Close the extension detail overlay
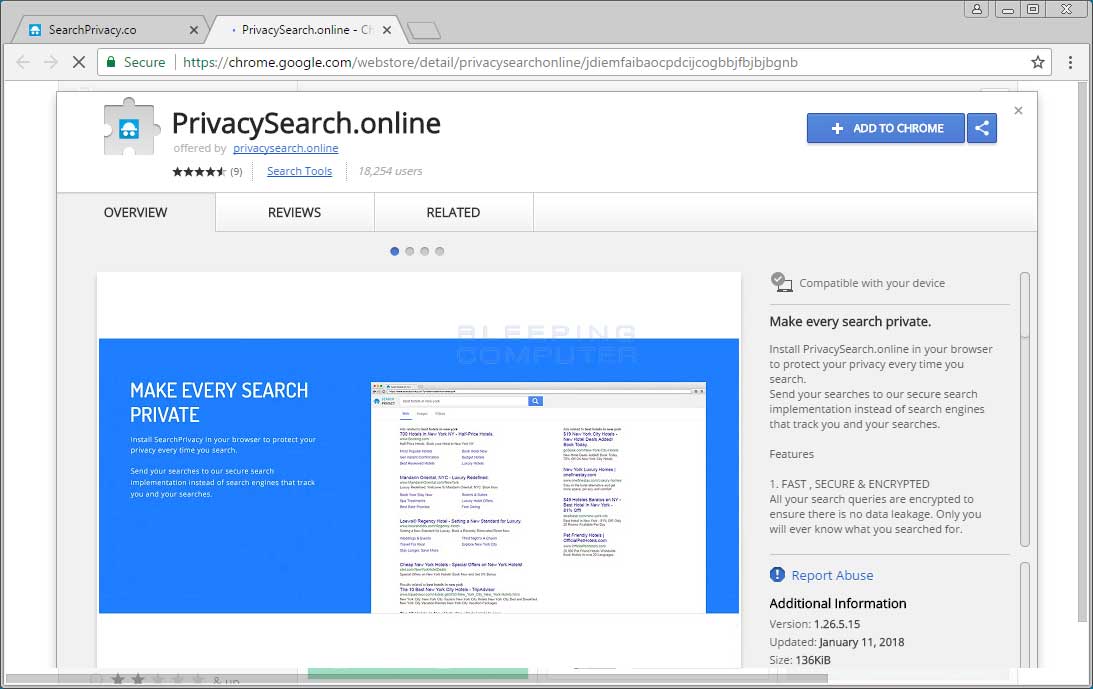Viewport: 1093px width, 689px height. [1018, 111]
